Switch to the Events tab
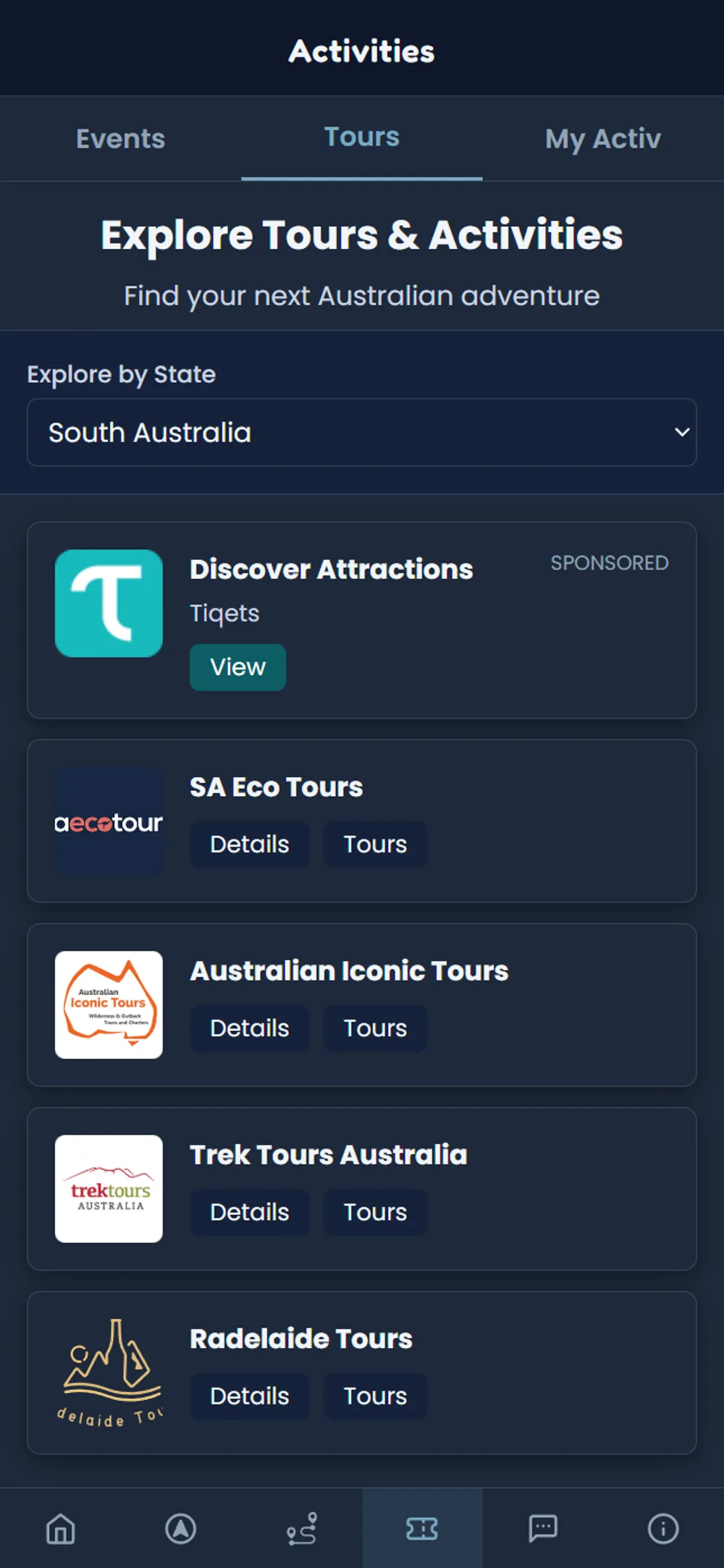The width and height of the screenshot is (724, 1568). pyautogui.click(x=121, y=138)
